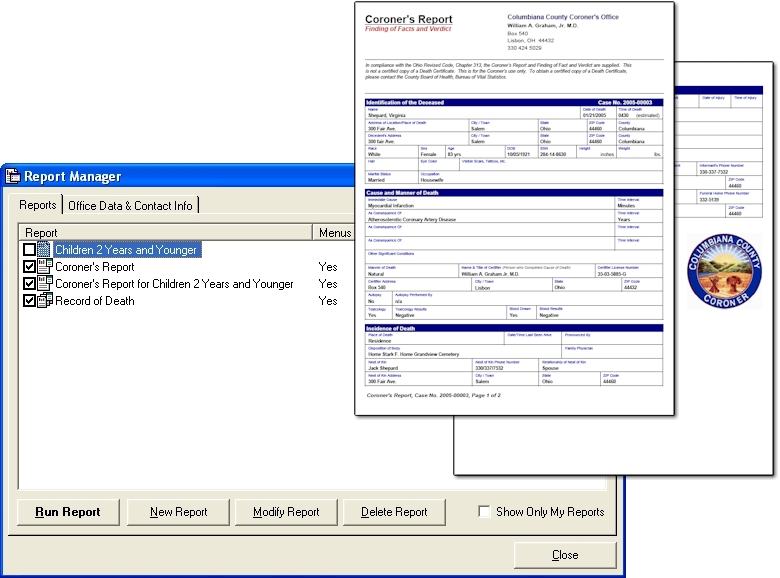Sort by the Report column header

165,232
